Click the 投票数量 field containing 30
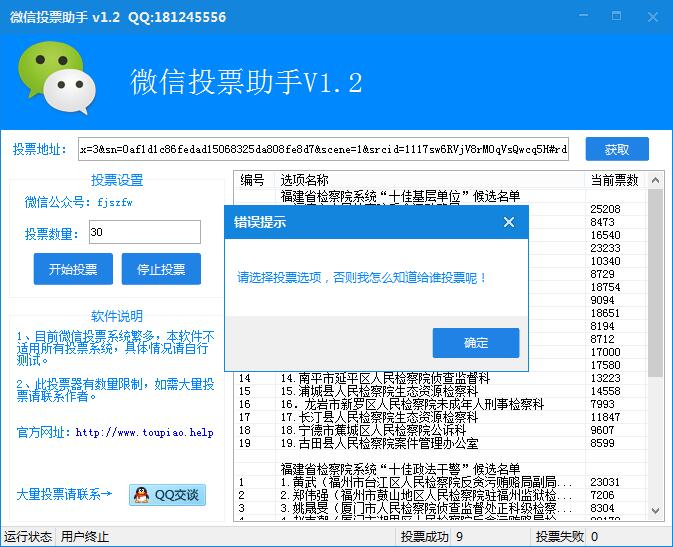Image resolution: width=673 pixels, height=547 pixels. (x=145, y=232)
